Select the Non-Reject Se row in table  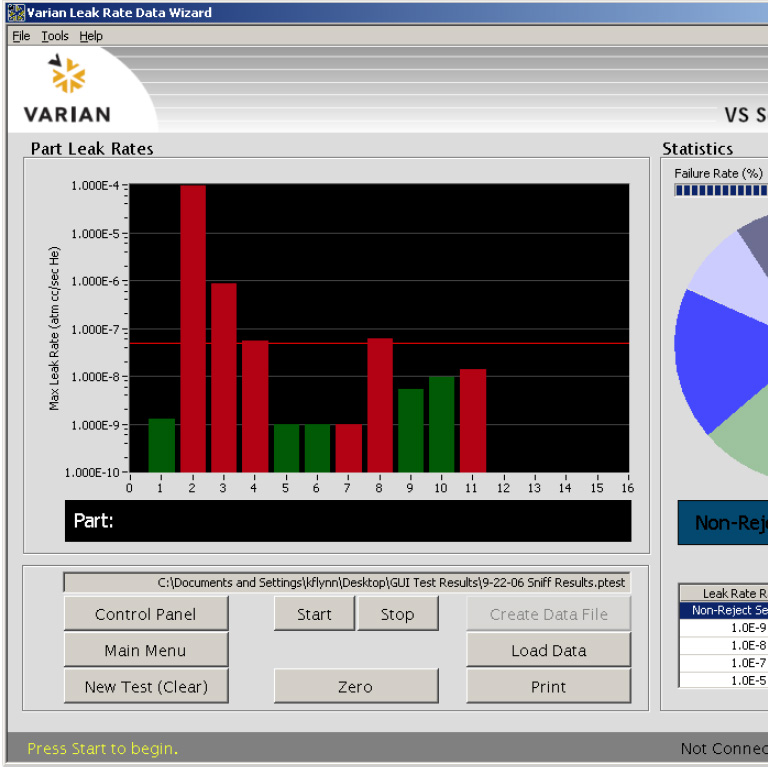click(724, 610)
